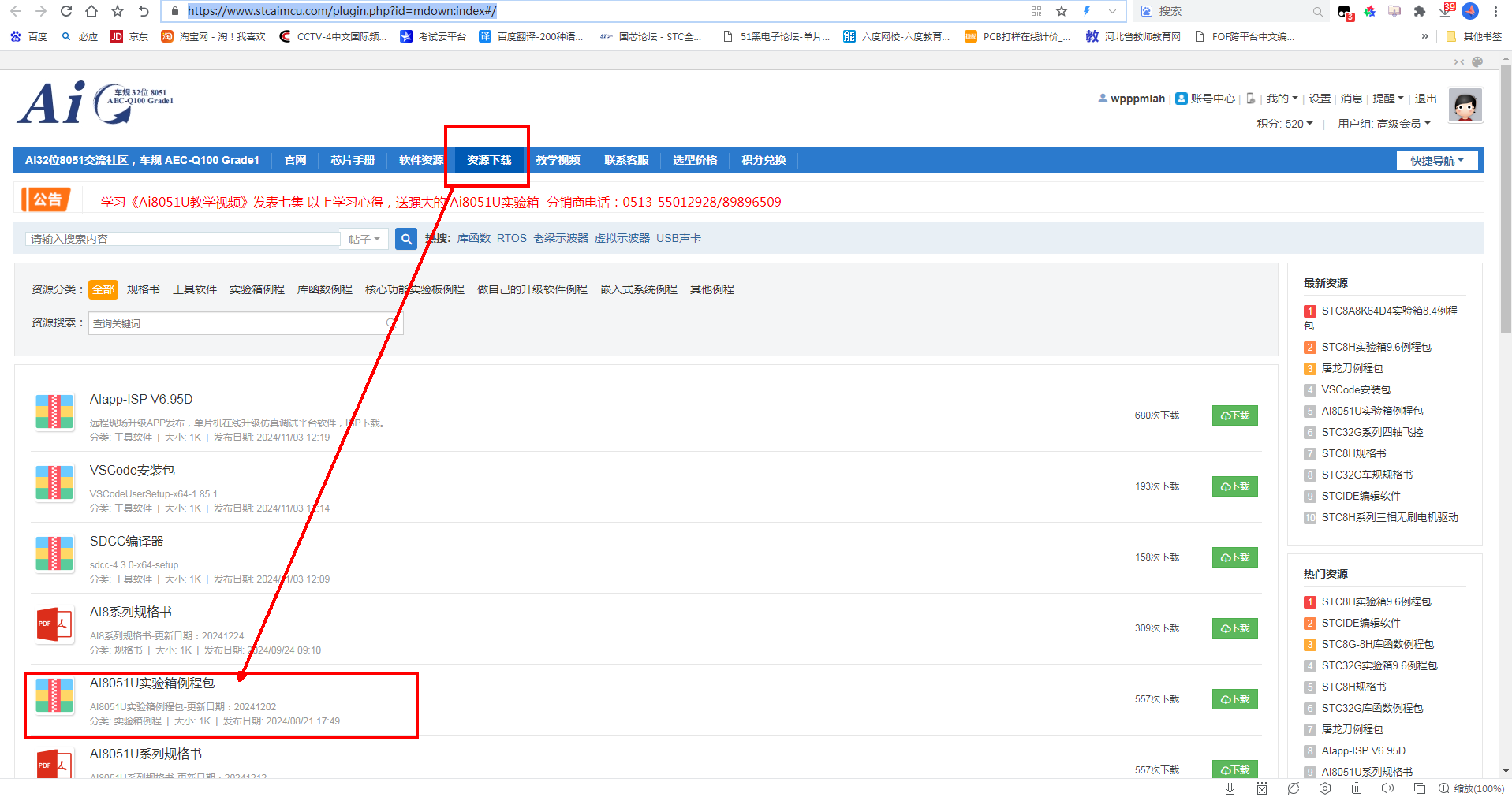
Task: Click the 公告 announcement badge
Action: click(x=47, y=199)
